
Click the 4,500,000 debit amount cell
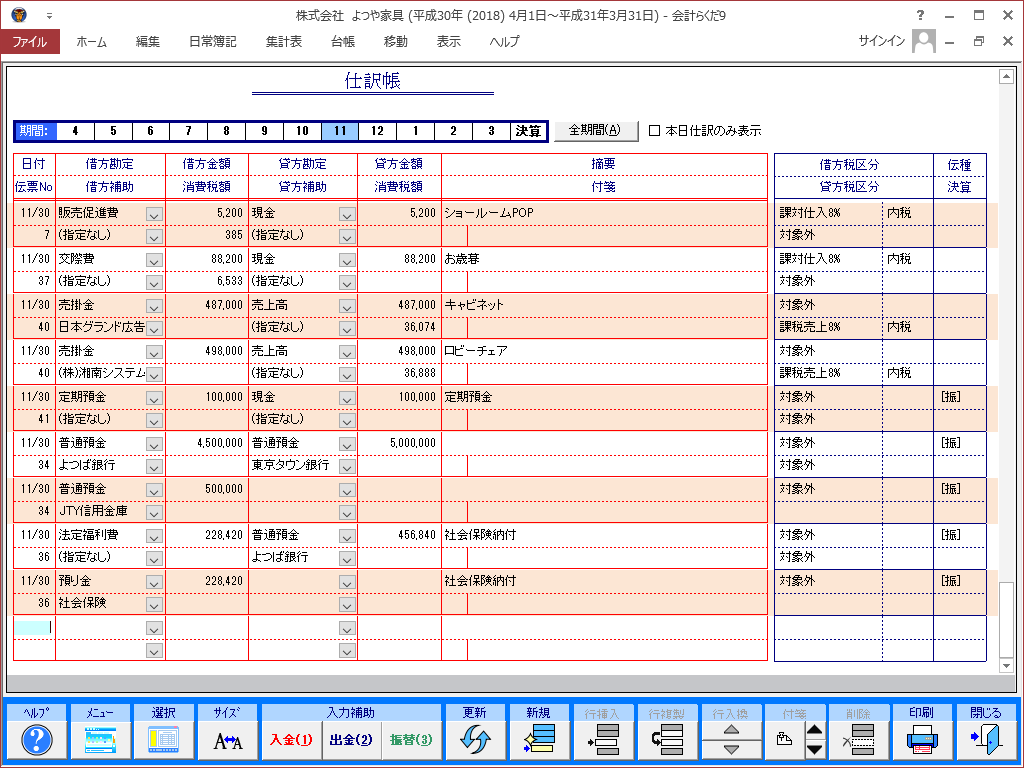pyautogui.click(x=207, y=443)
